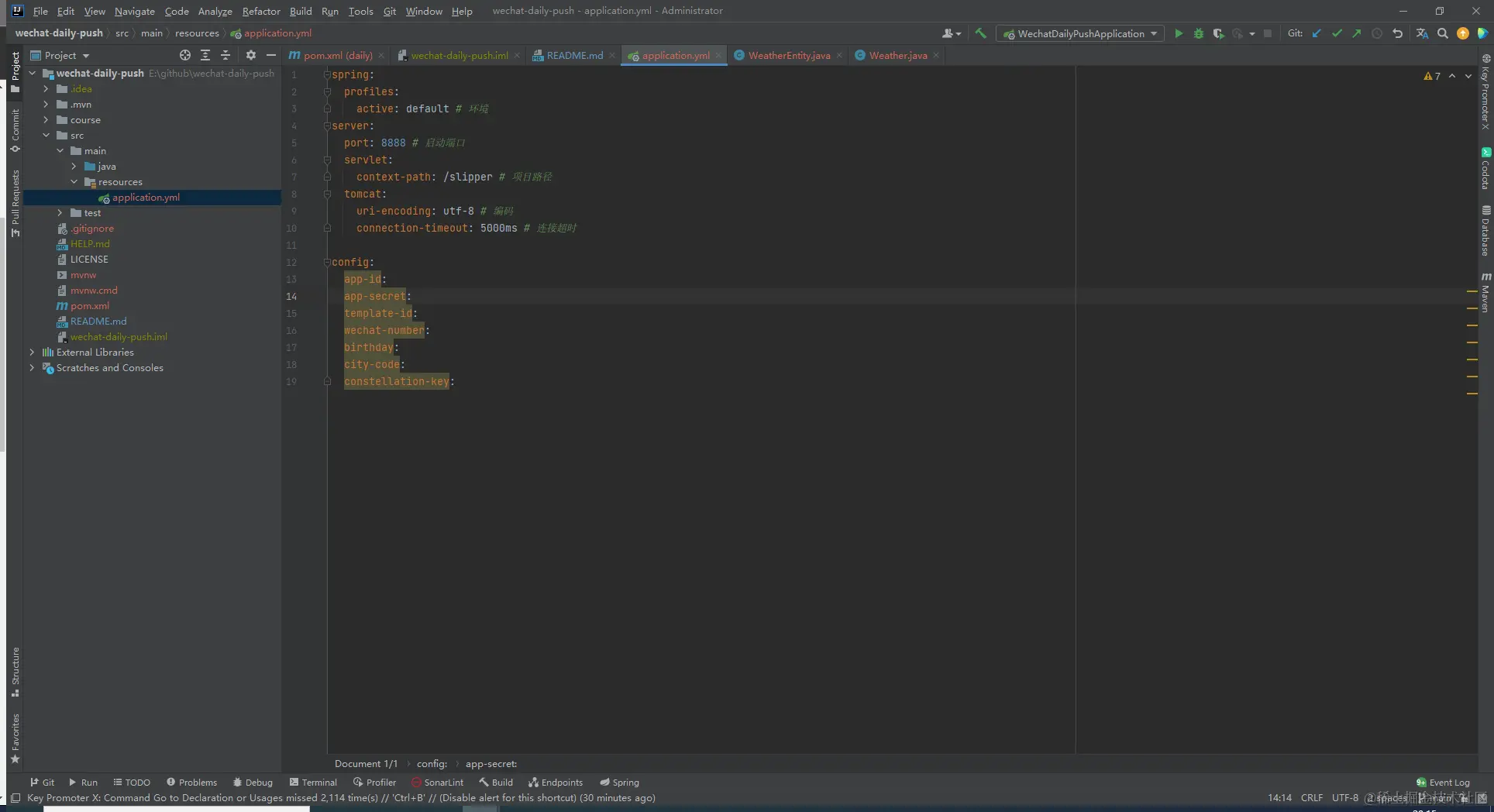
Task: Toggle the Codota side panel
Action: click(1485, 169)
